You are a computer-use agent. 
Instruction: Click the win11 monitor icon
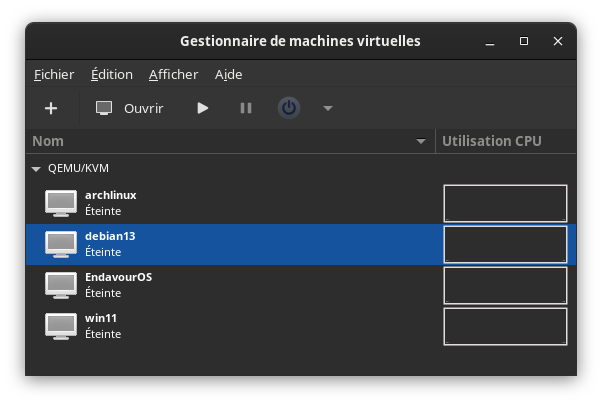(61, 326)
